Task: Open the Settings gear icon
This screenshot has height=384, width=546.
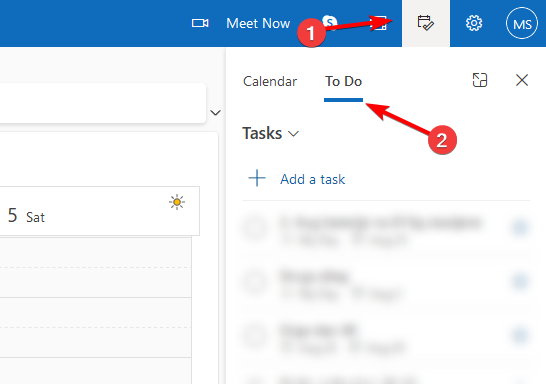Action: click(x=474, y=23)
